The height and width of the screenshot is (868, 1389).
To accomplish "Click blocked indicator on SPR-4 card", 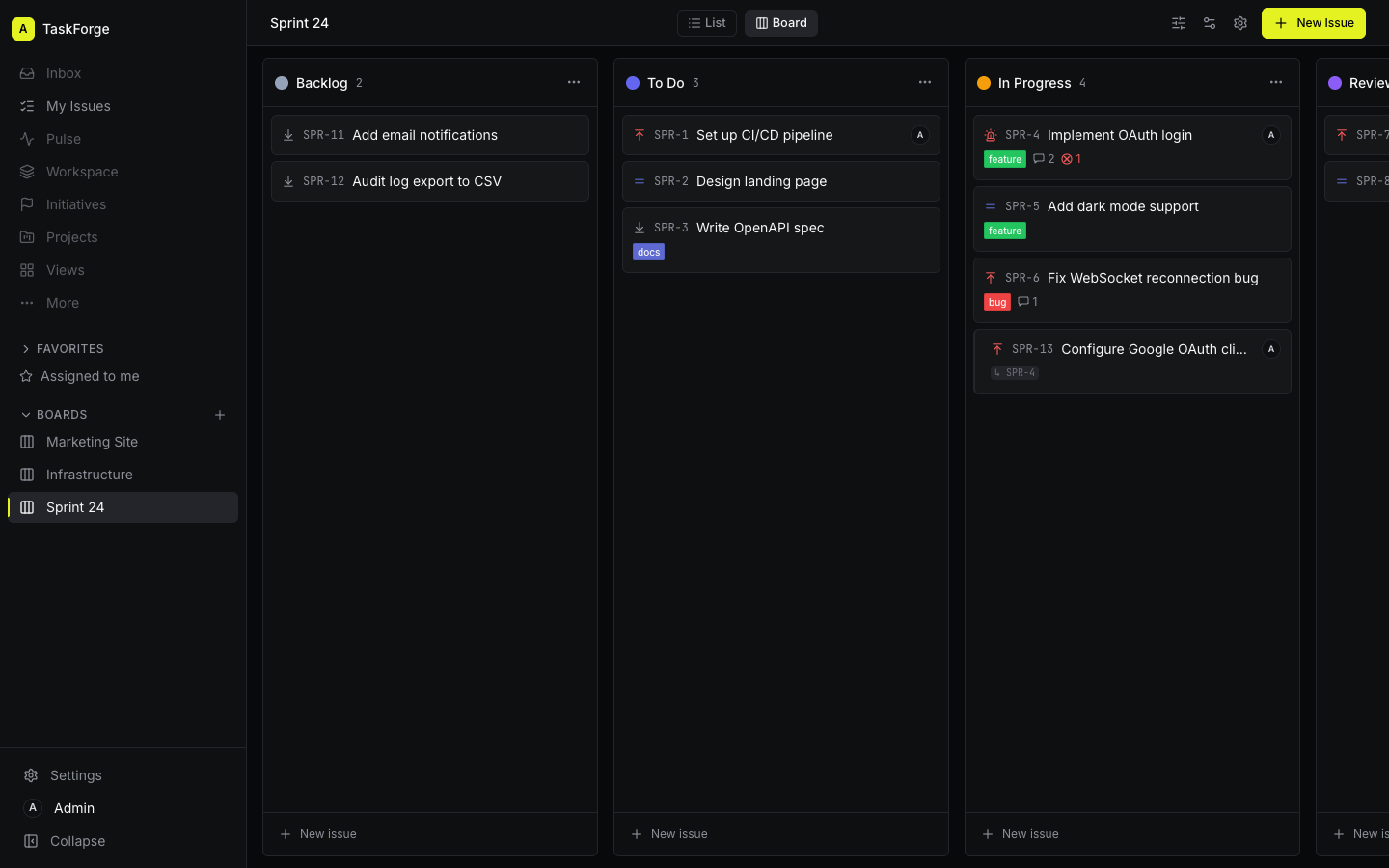I will [x=1071, y=159].
